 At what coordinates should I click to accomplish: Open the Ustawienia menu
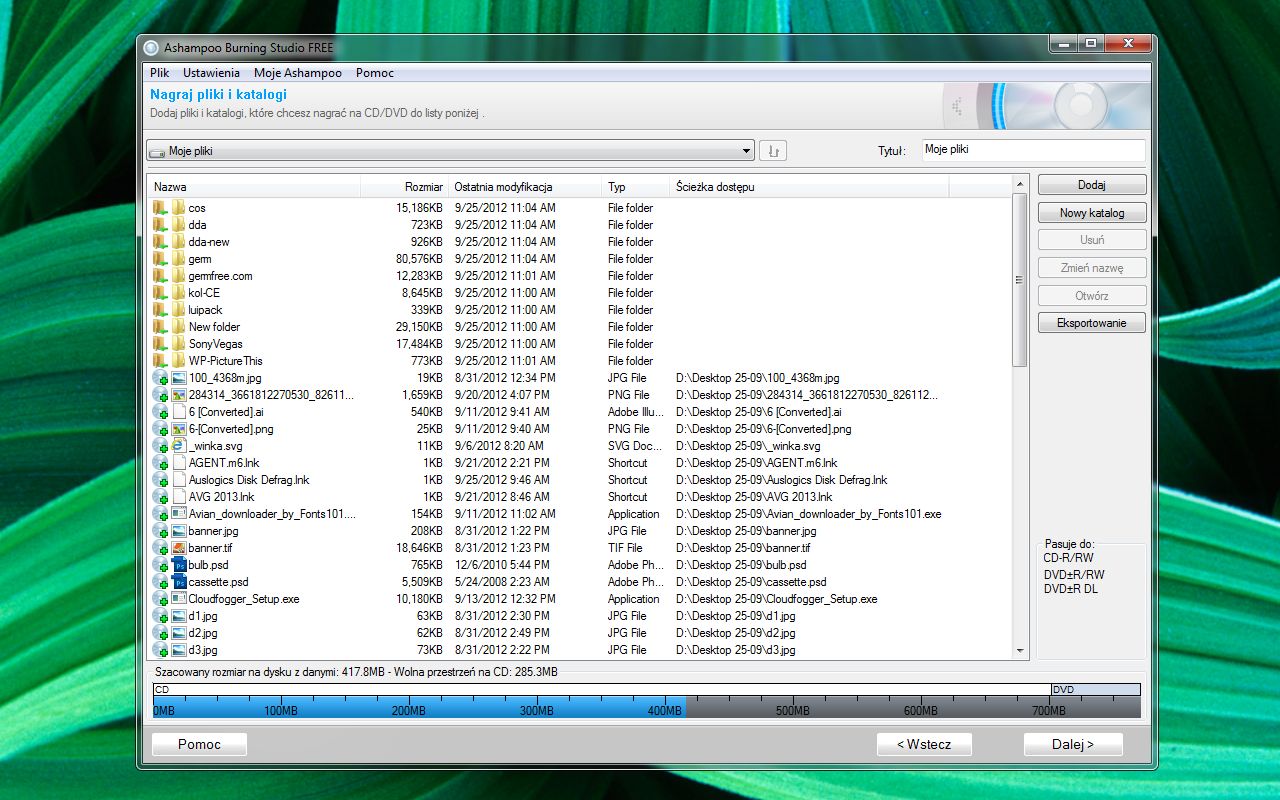point(211,73)
